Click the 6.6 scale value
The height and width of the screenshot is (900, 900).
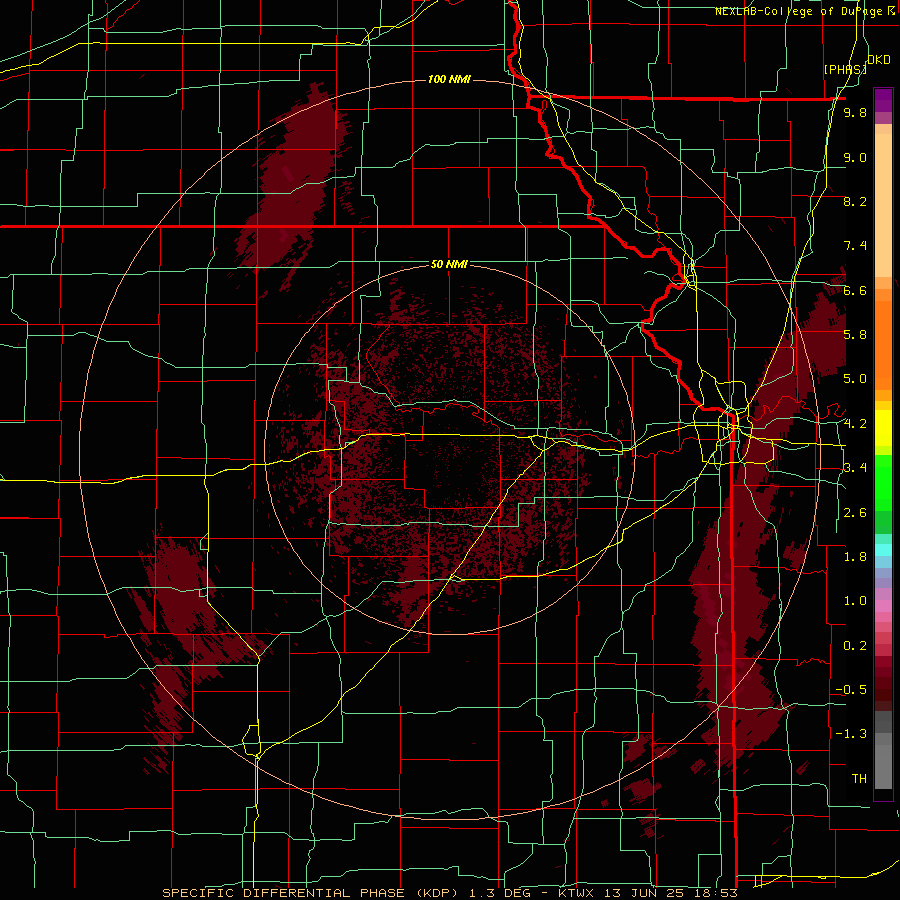[x=855, y=290]
